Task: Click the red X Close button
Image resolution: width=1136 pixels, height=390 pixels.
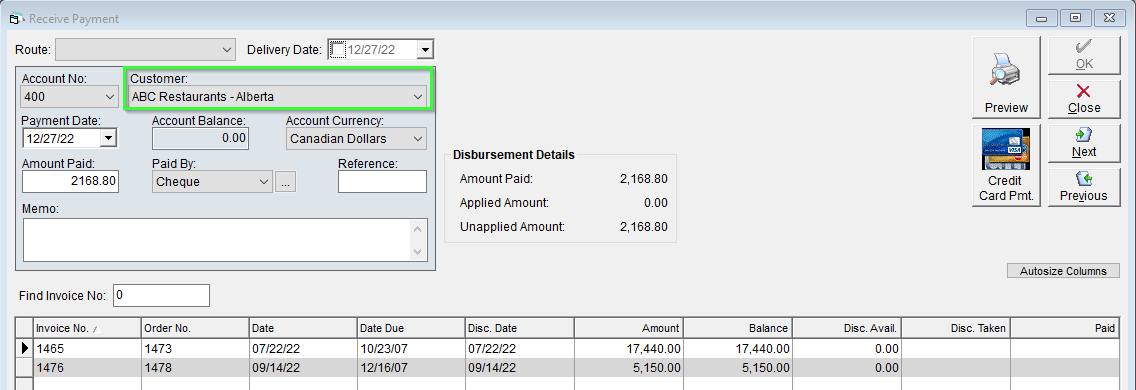Action: 1084,99
